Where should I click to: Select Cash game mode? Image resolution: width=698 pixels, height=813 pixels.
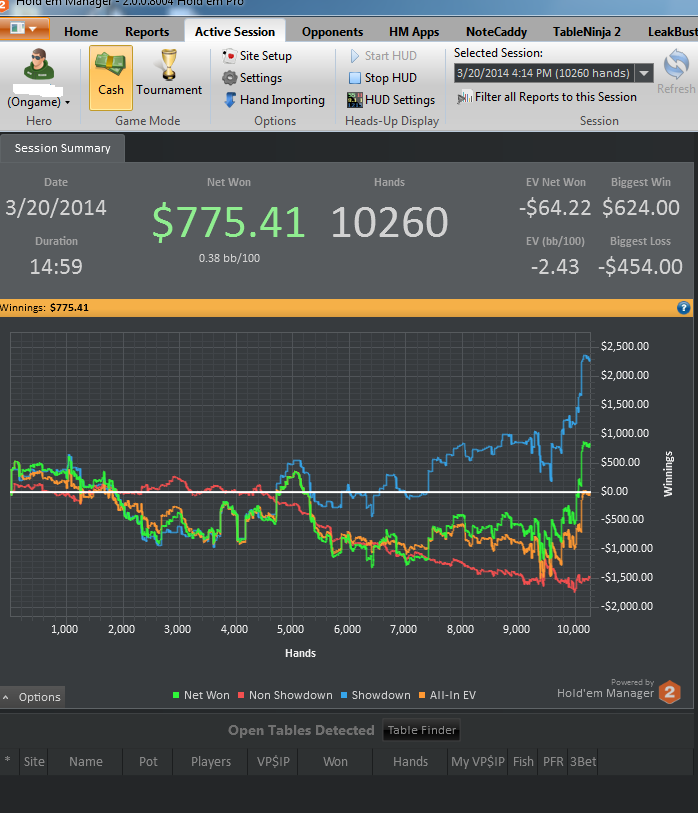[111, 77]
